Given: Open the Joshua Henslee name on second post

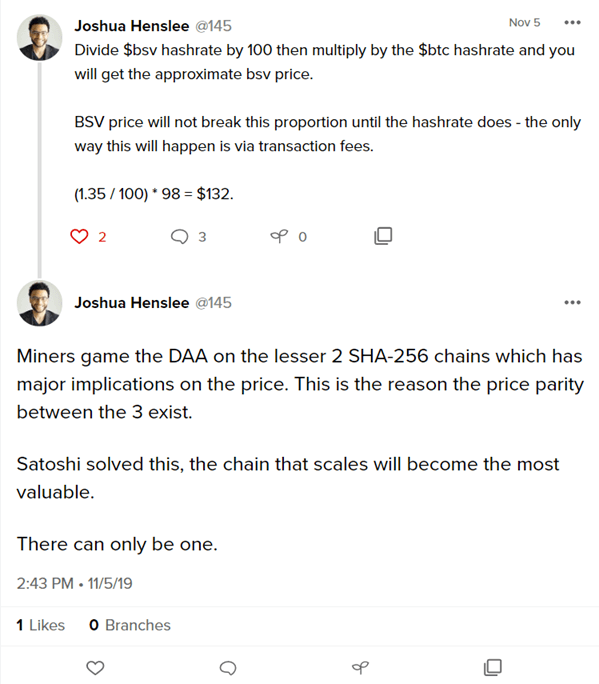Looking at the screenshot, I should click(132, 303).
